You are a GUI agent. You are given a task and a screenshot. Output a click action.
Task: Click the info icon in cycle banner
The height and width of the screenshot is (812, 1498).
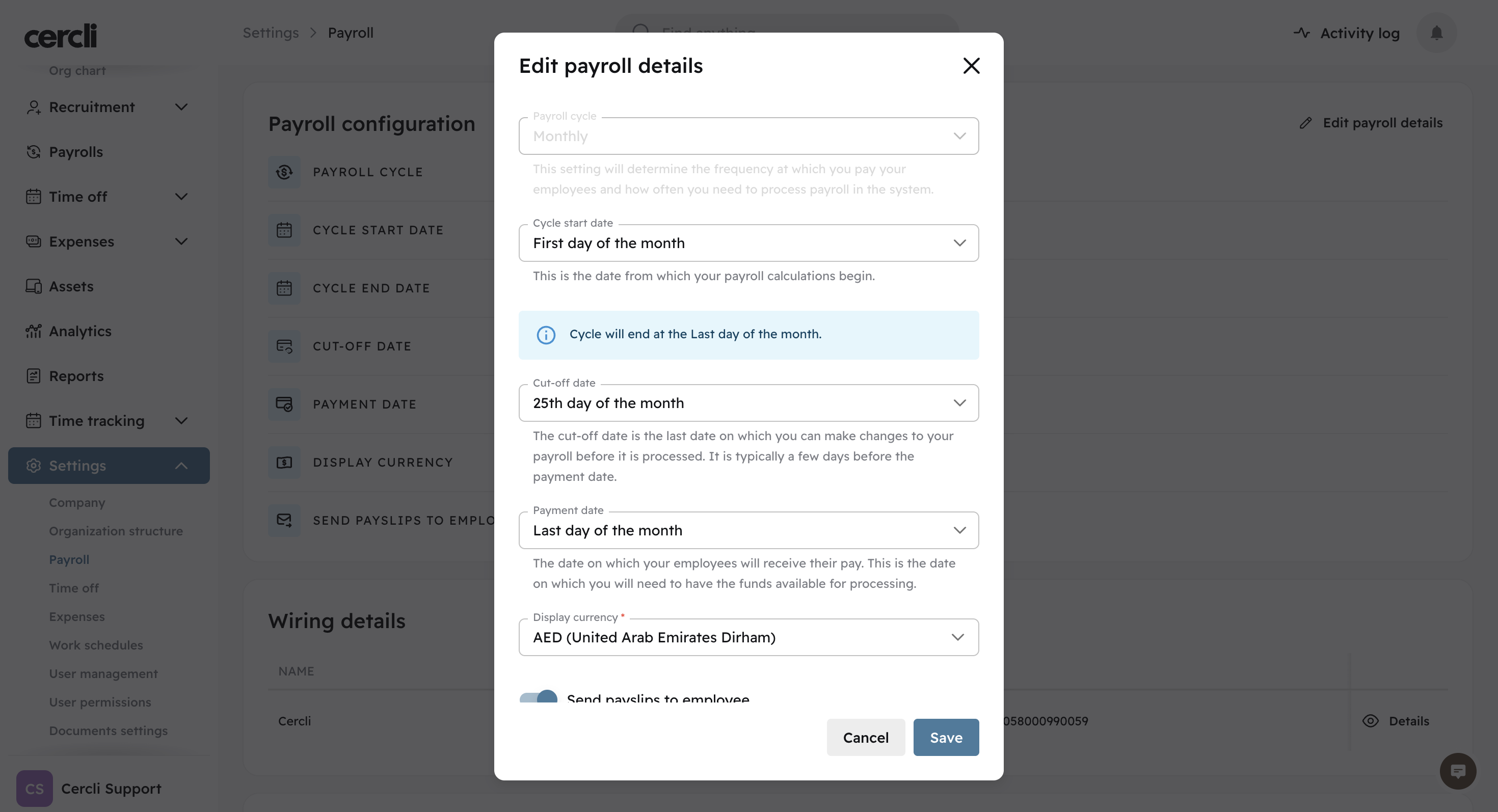pyautogui.click(x=546, y=335)
